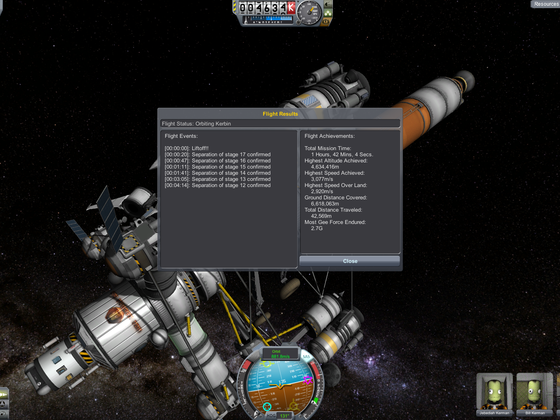560x420 pixels.
Task: Click the gold level indicator at navball center
Action: [x=280, y=387]
